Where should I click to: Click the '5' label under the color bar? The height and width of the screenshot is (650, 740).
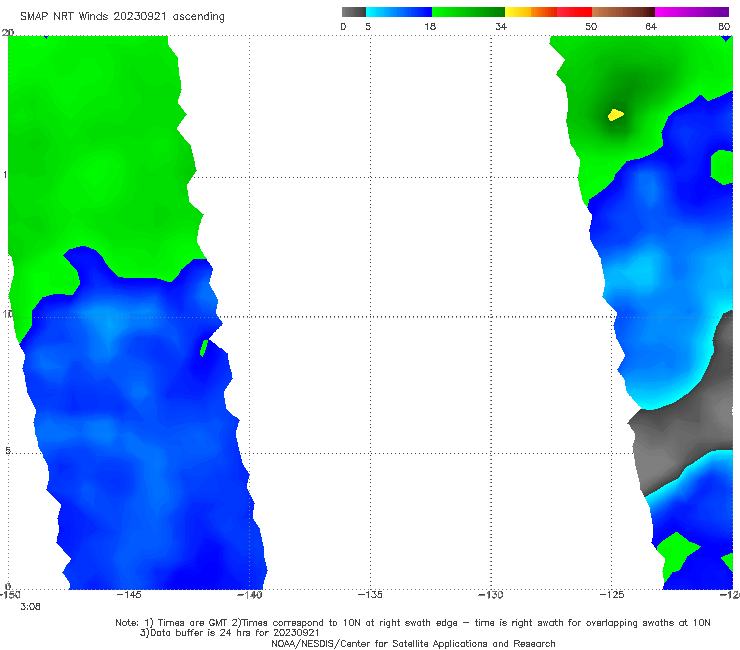point(368,26)
